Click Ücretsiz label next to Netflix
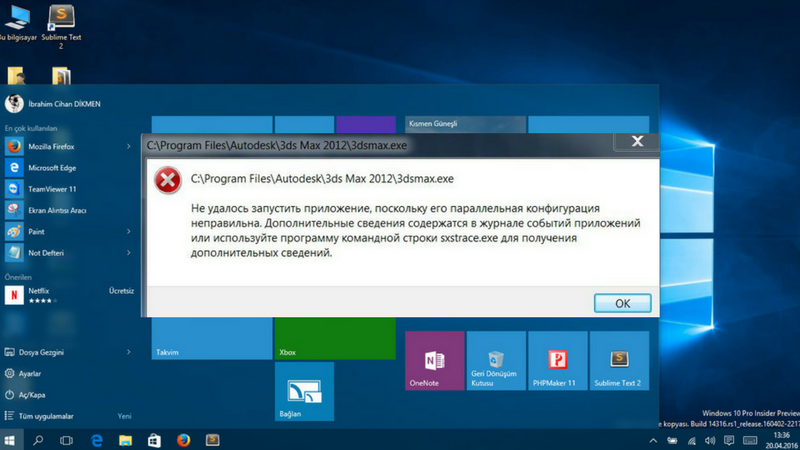The image size is (800, 450). click(x=121, y=291)
